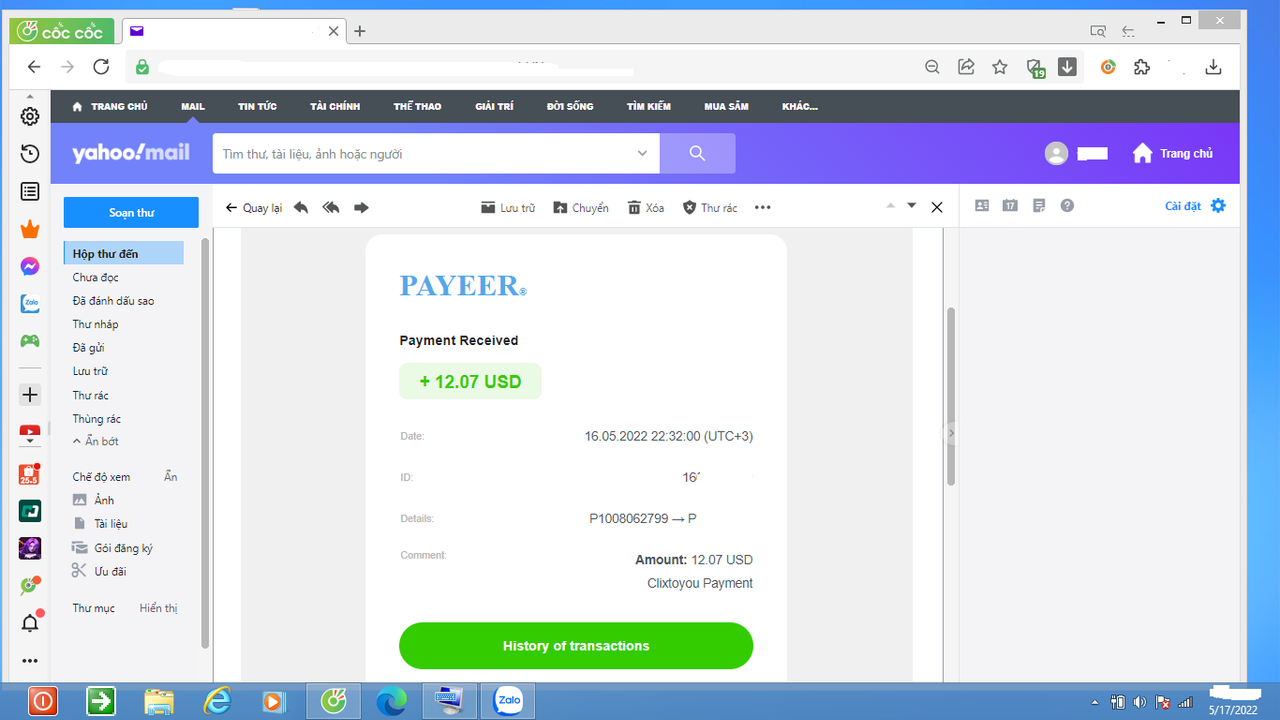
Task: Open Hộp thư đến inbox folder
Action: [x=124, y=253]
